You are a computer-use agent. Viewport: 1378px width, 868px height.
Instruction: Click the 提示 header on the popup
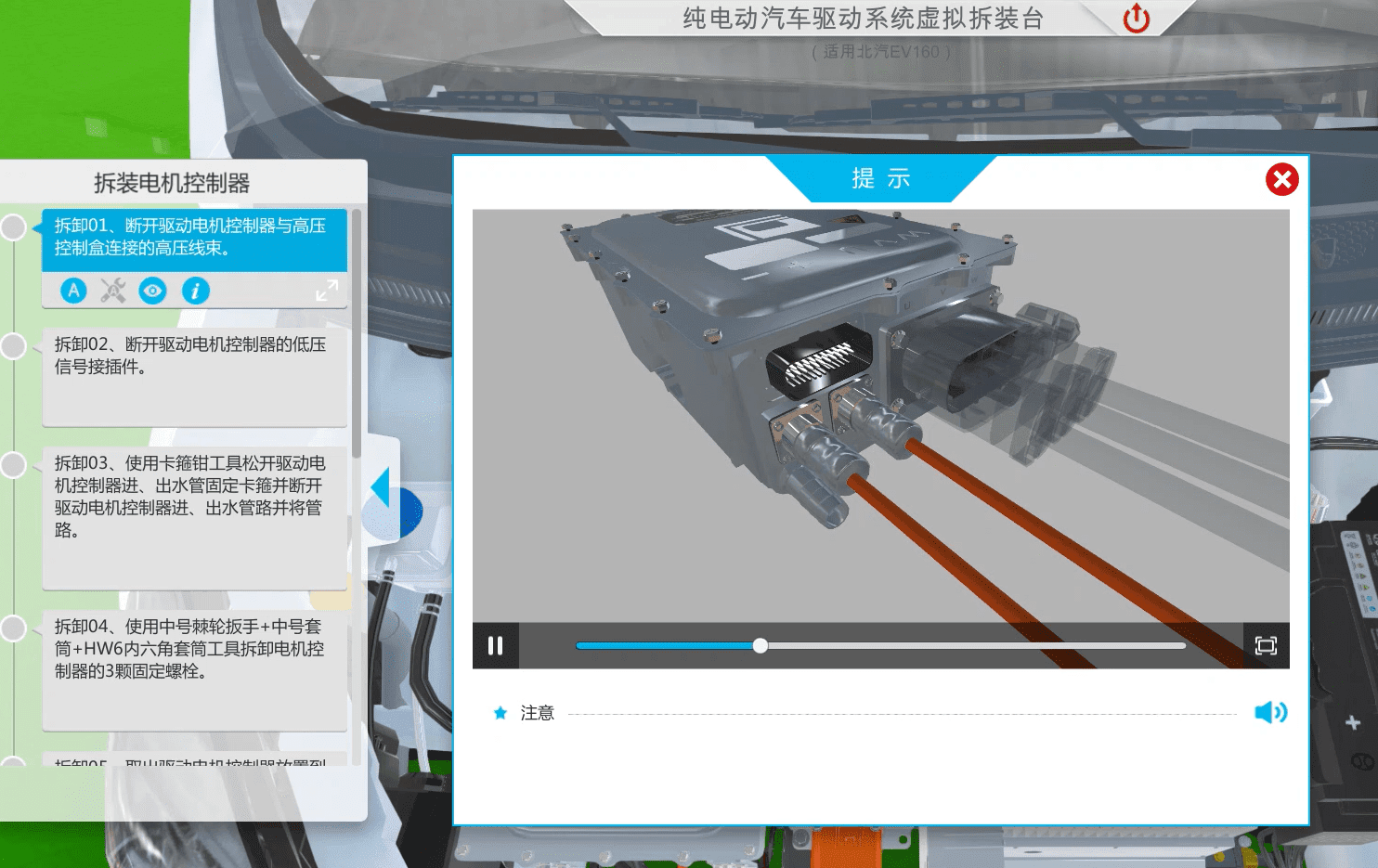pyautogui.click(x=879, y=179)
